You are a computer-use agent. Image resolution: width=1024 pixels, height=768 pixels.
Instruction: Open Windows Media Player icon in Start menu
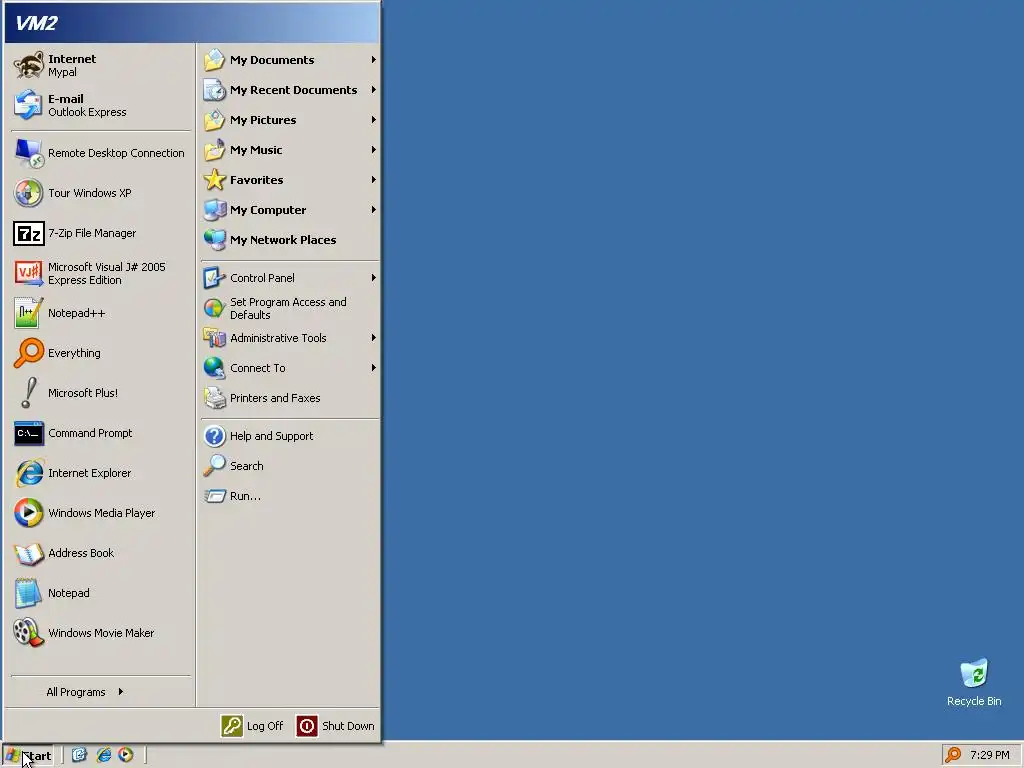pos(29,513)
